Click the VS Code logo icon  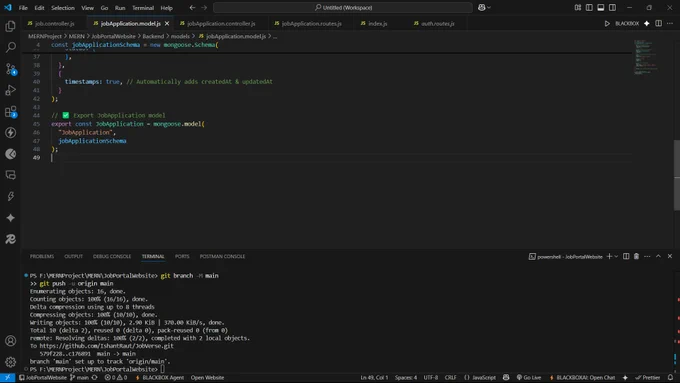point(8,7)
